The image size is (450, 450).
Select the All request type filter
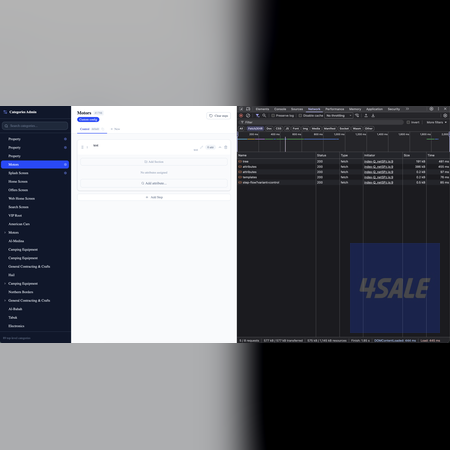(241, 128)
